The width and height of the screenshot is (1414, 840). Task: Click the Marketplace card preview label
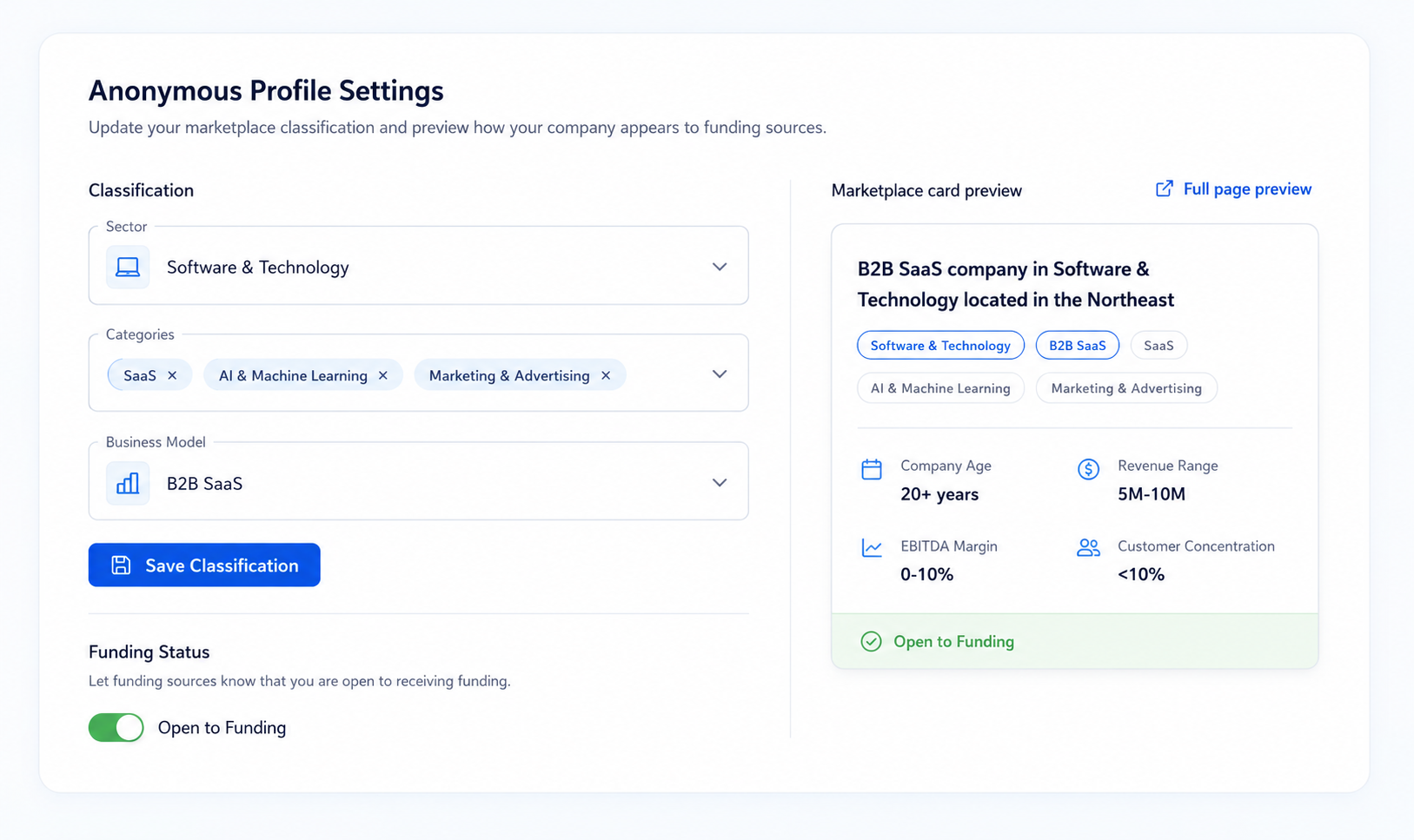(926, 191)
